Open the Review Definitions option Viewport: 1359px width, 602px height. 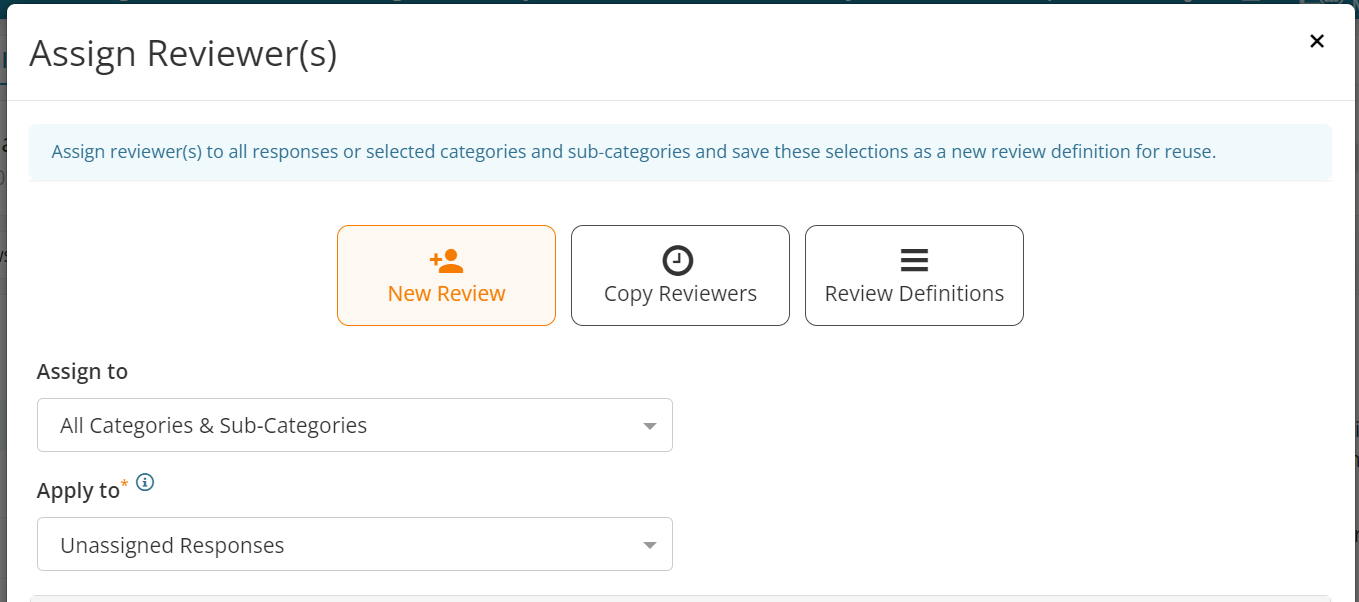[x=914, y=275]
